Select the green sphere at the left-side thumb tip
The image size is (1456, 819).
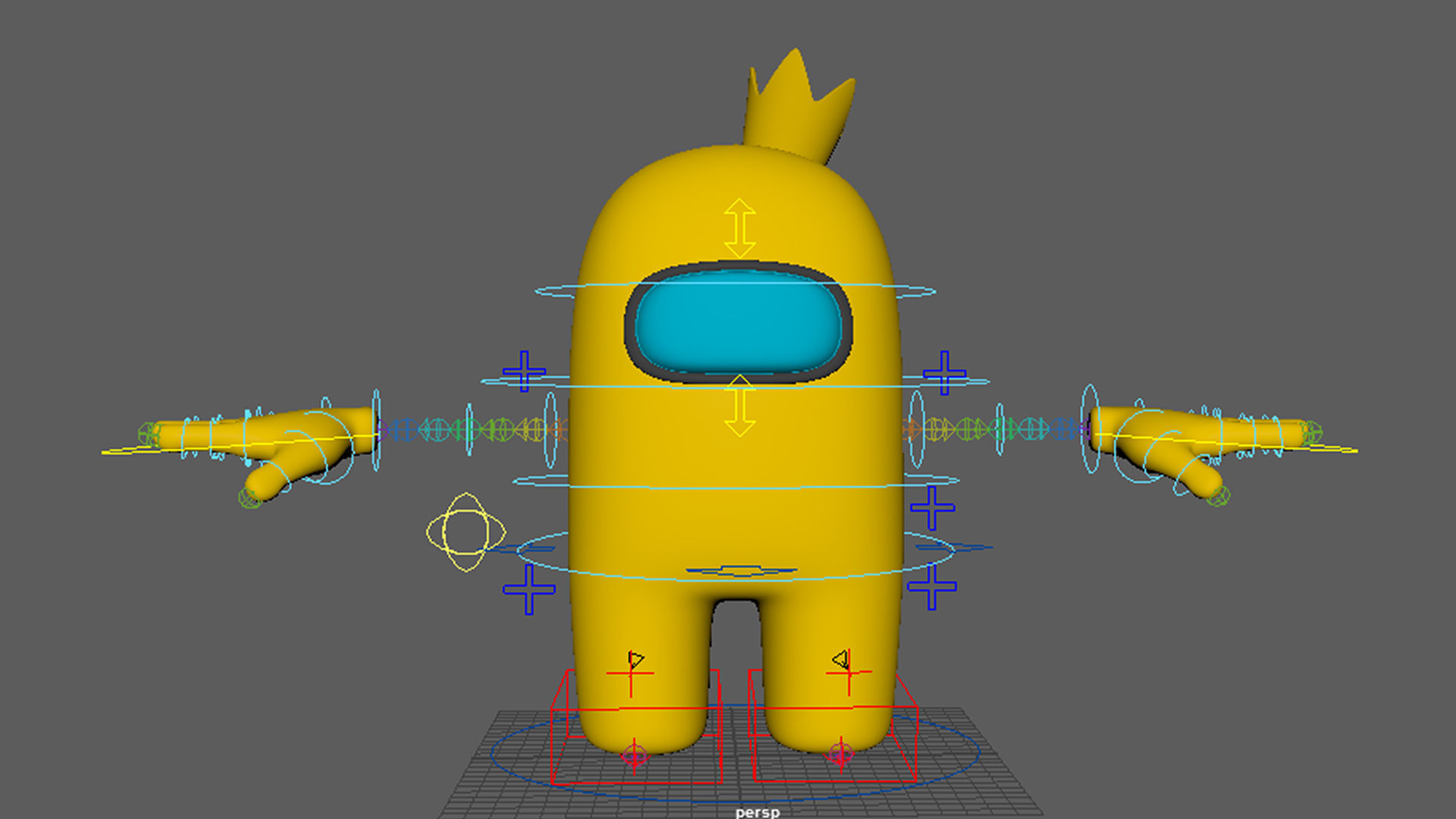pyautogui.click(x=249, y=498)
